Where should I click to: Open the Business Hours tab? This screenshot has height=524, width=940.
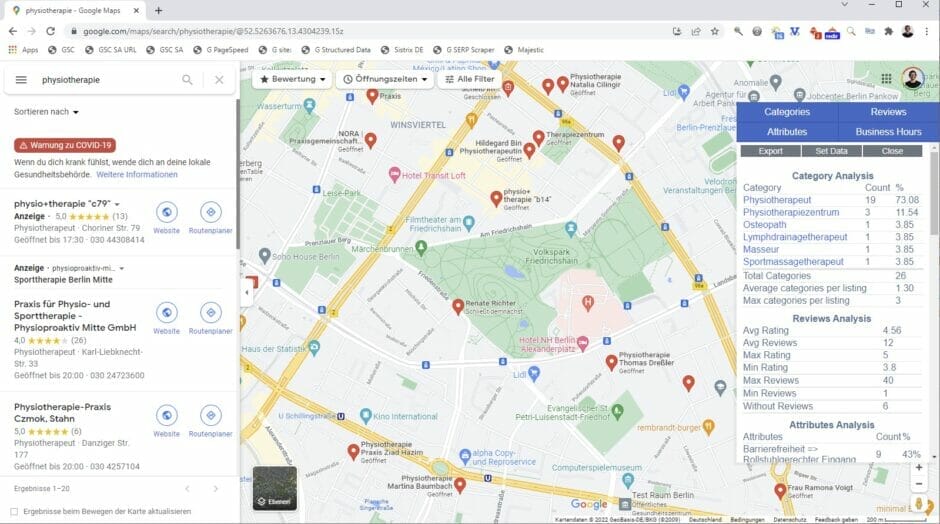[888, 132]
